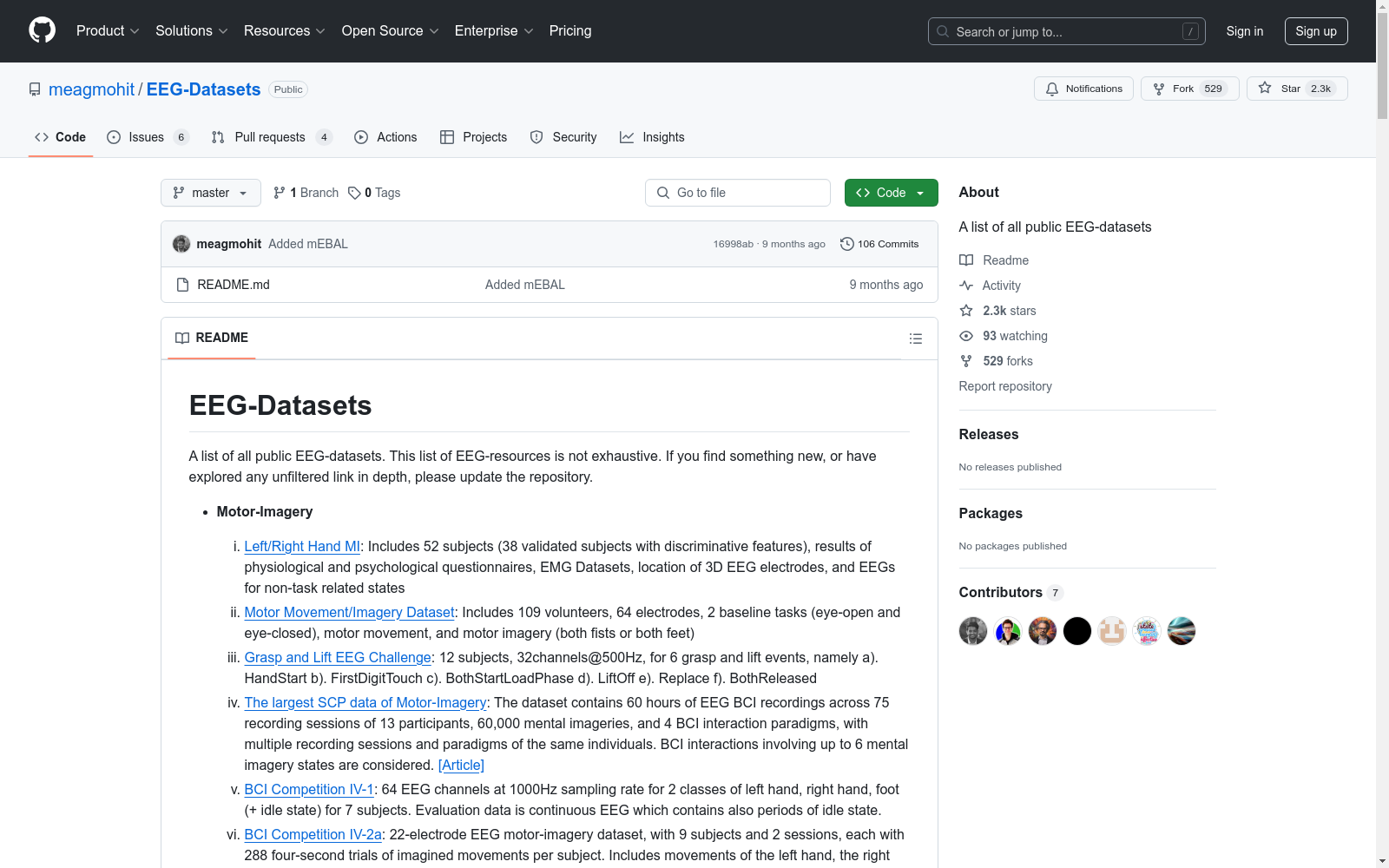Click the eye icon beside 93 watching
1389x868 pixels.
coord(966,336)
